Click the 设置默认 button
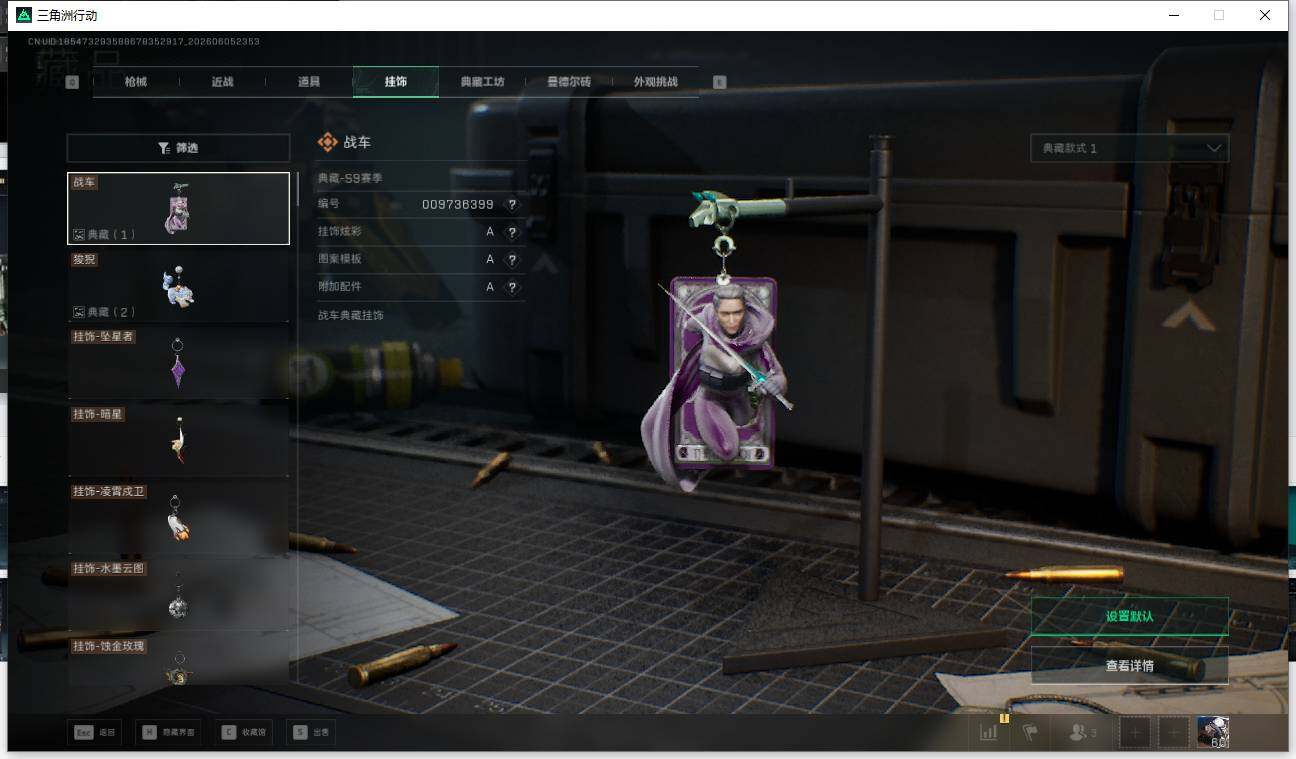Viewport: 1296px width, 759px height. coord(1130,616)
